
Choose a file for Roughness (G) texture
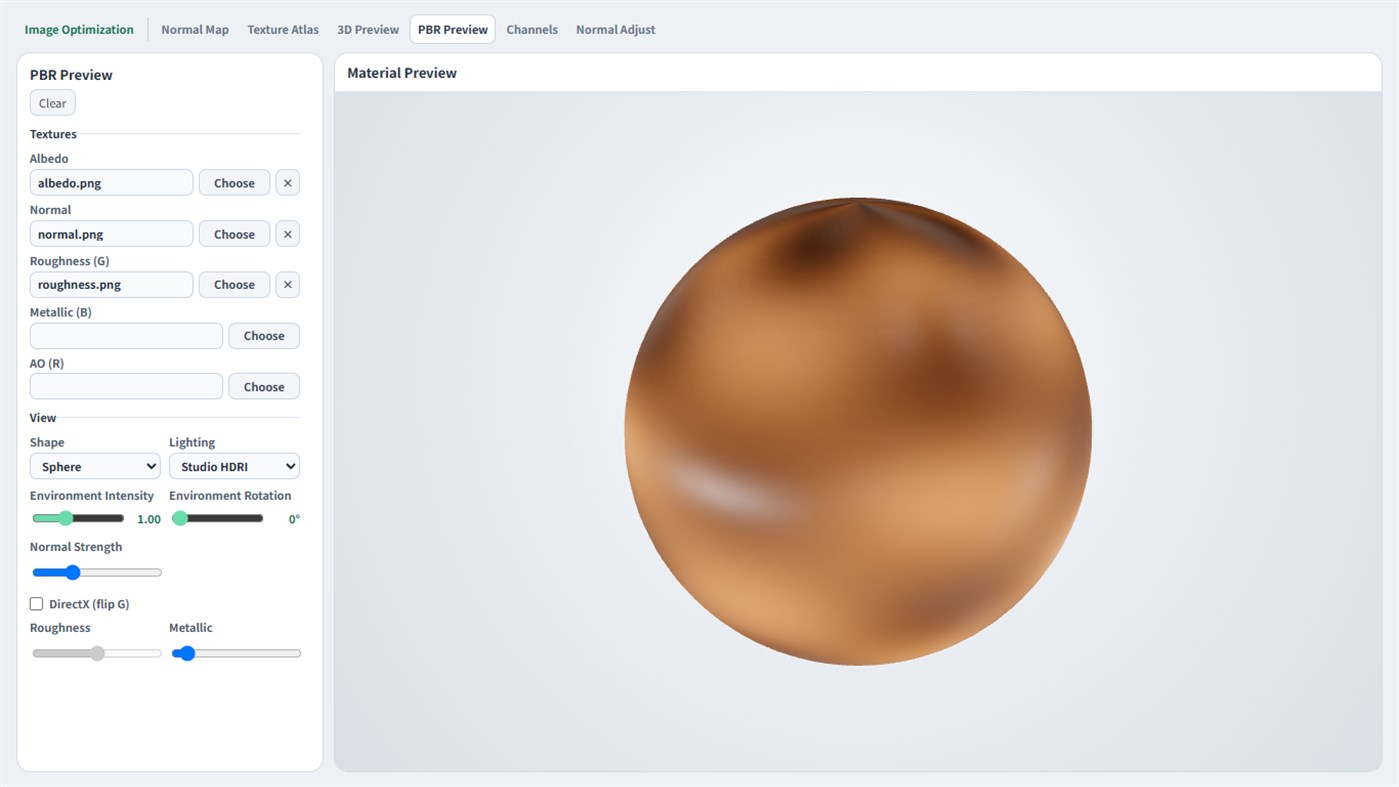coord(234,285)
